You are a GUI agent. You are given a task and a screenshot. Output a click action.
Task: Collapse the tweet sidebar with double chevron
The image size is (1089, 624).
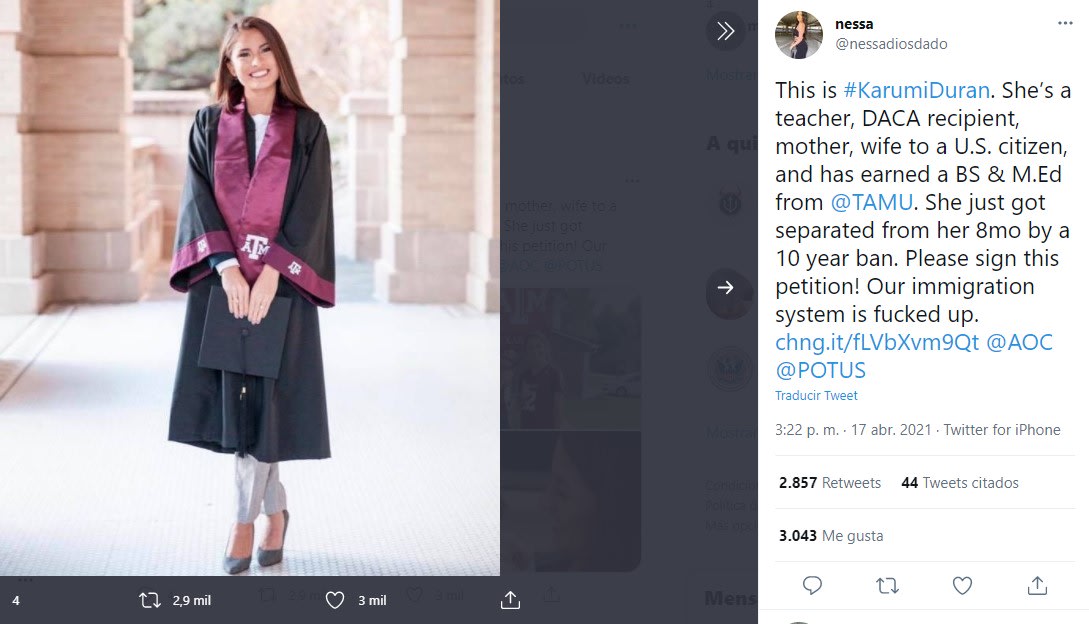pyautogui.click(x=726, y=31)
